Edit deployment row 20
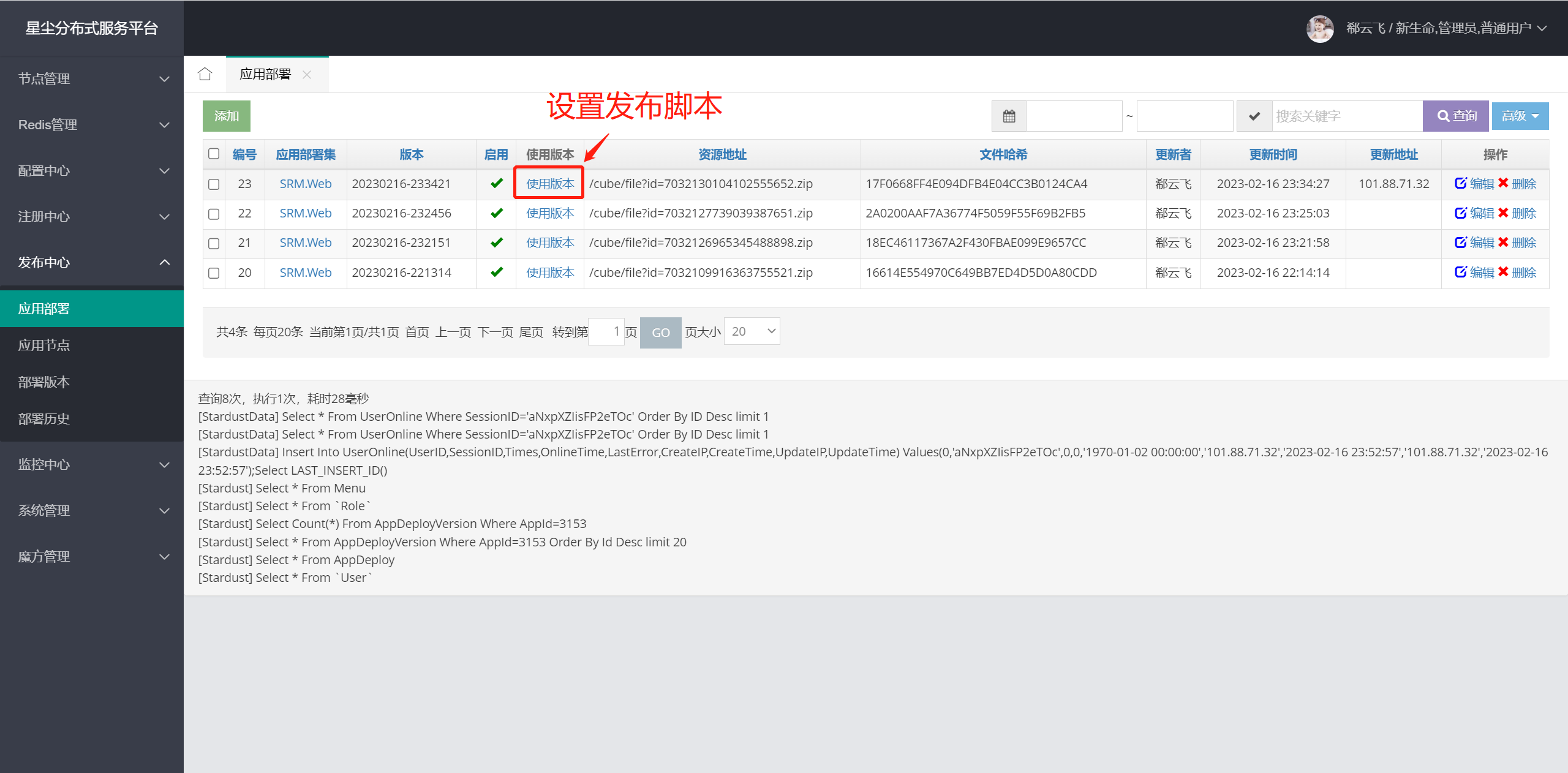This screenshot has width=1568, height=773. tap(1474, 273)
